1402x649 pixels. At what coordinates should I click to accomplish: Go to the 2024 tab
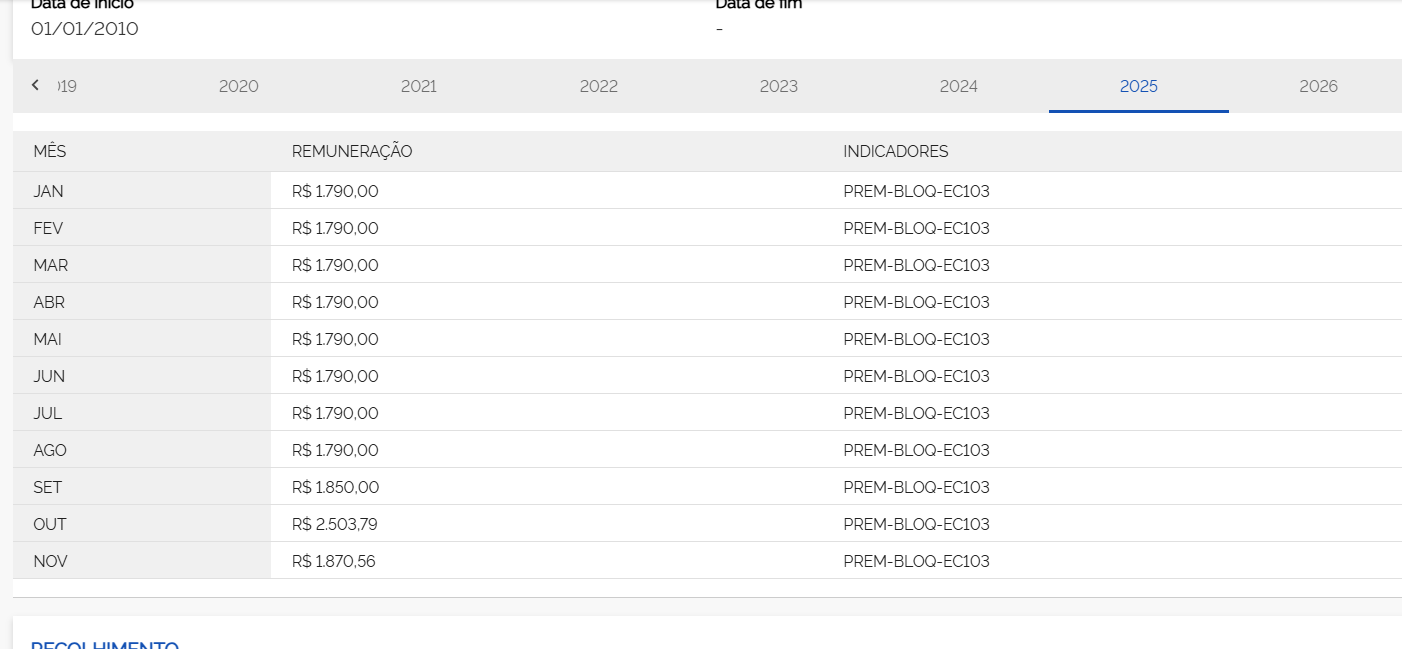coord(958,86)
